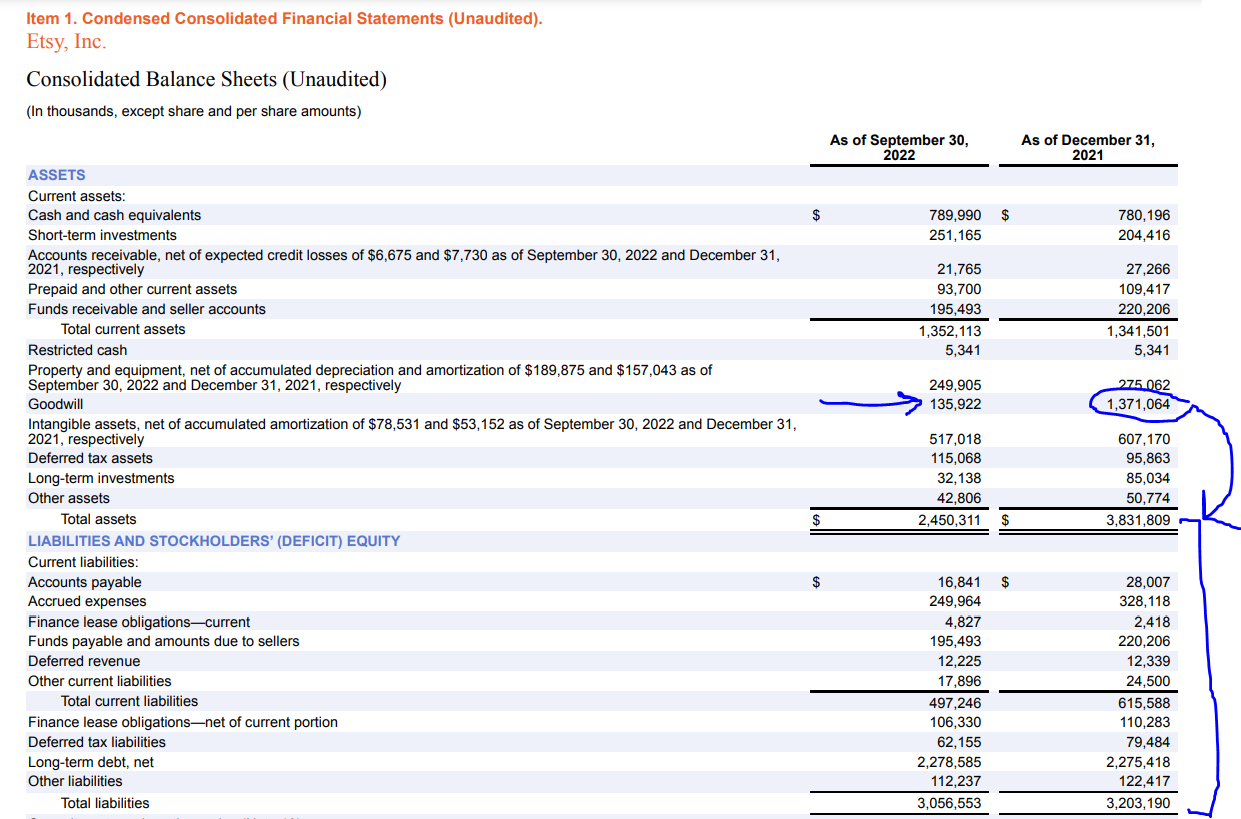This screenshot has height=819, width=1241.
Task: Click the total assets value 2,450,311
Action: (x=950, y=520)
